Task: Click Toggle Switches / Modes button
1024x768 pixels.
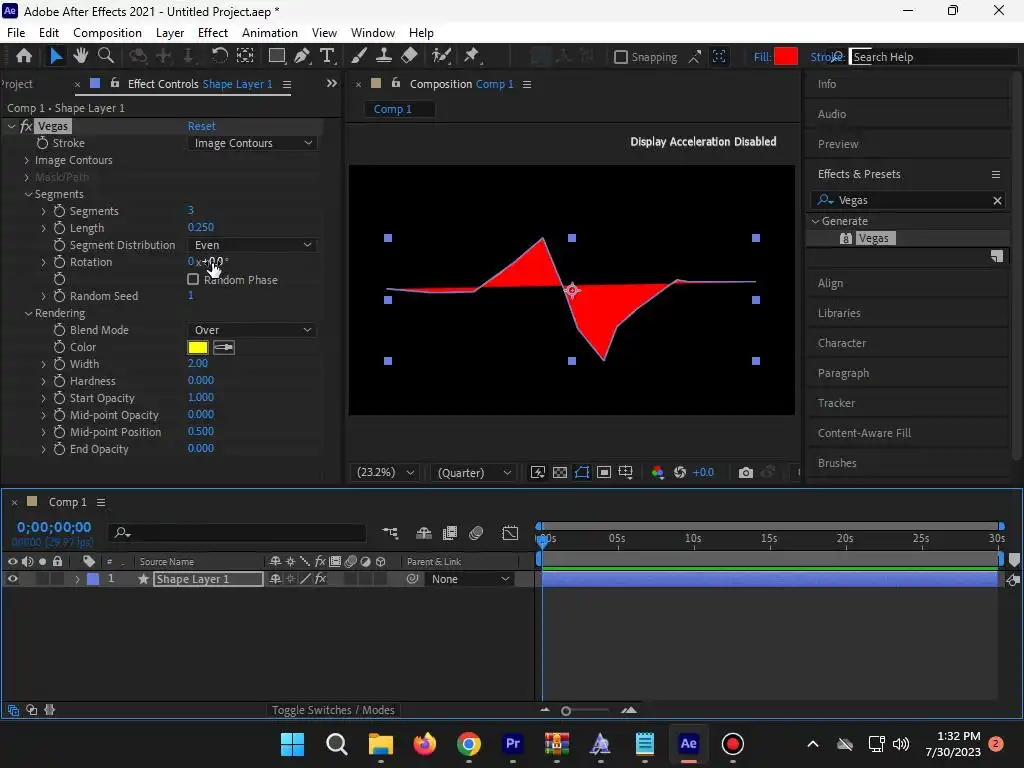Action: pos(333,710)
